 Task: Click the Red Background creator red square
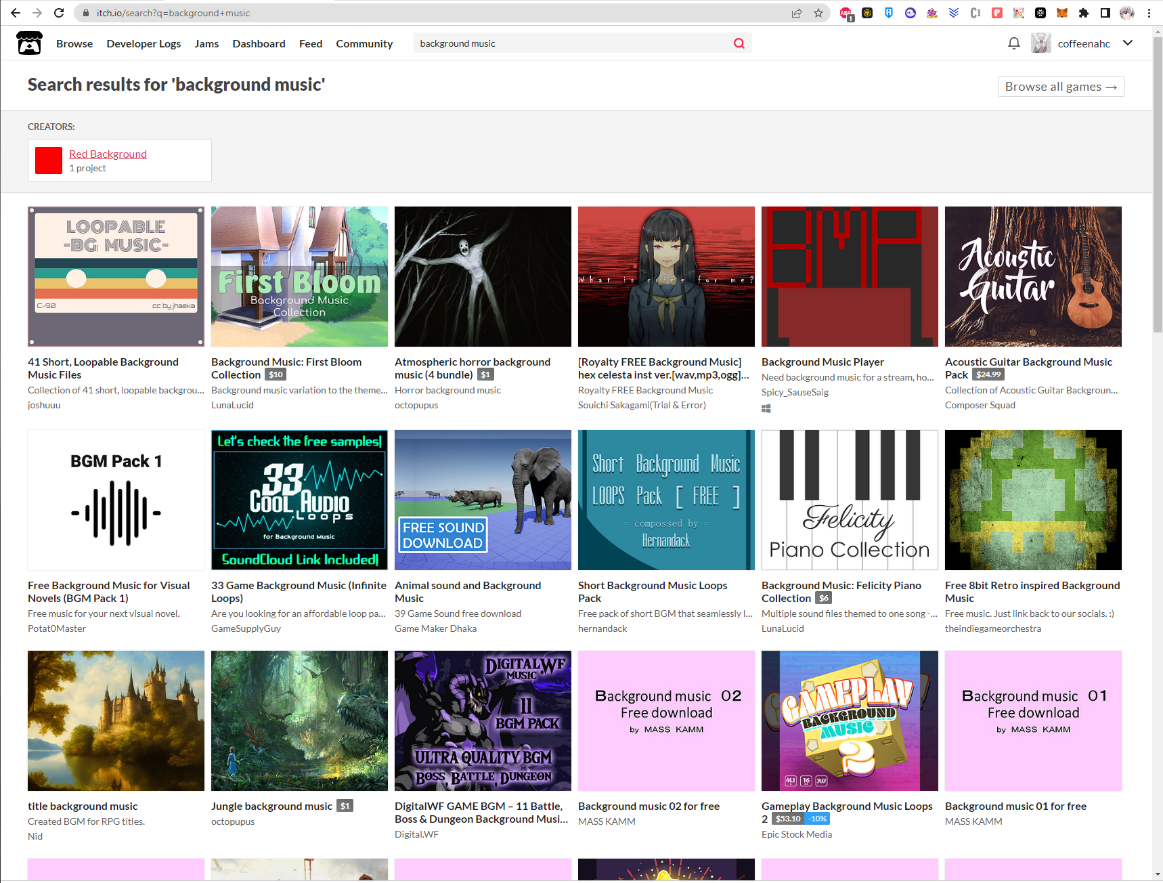click(x=48, y=160)
